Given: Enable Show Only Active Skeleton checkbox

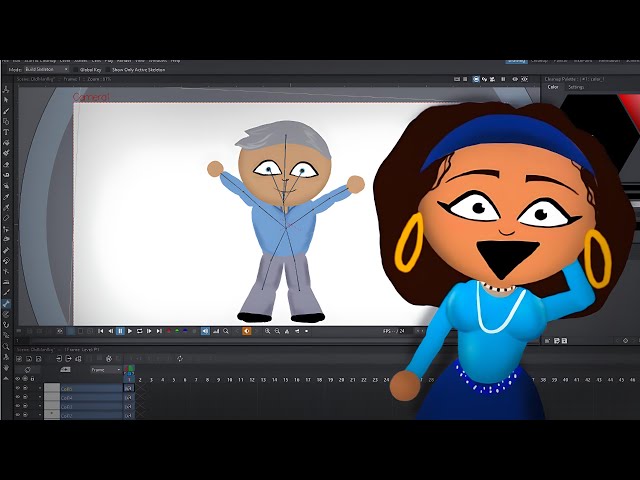Looking at the screenshot, I should pos(108,70).
